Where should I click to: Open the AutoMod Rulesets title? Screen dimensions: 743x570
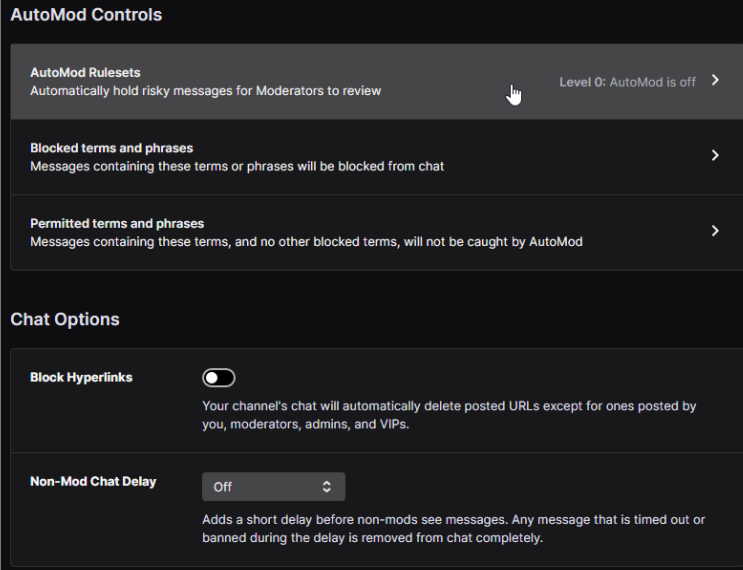tap(85, 72)
